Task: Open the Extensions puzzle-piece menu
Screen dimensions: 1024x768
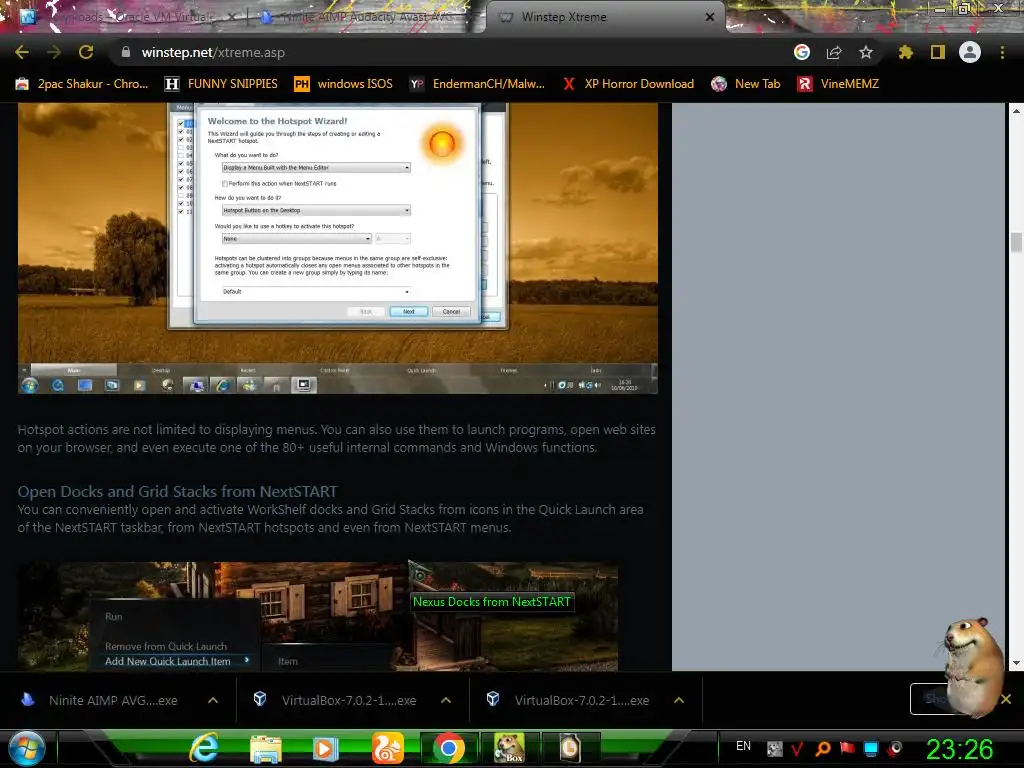Action: [905, 52]
